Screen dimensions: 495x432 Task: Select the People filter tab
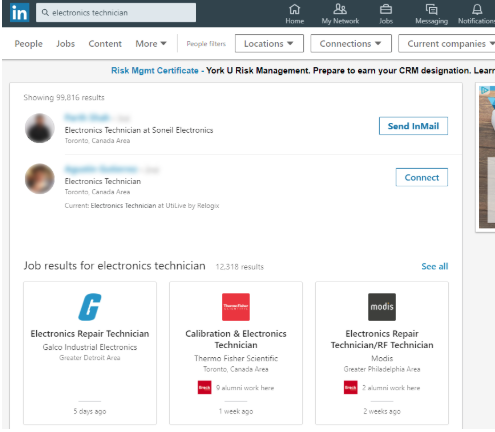click(28, 44)
